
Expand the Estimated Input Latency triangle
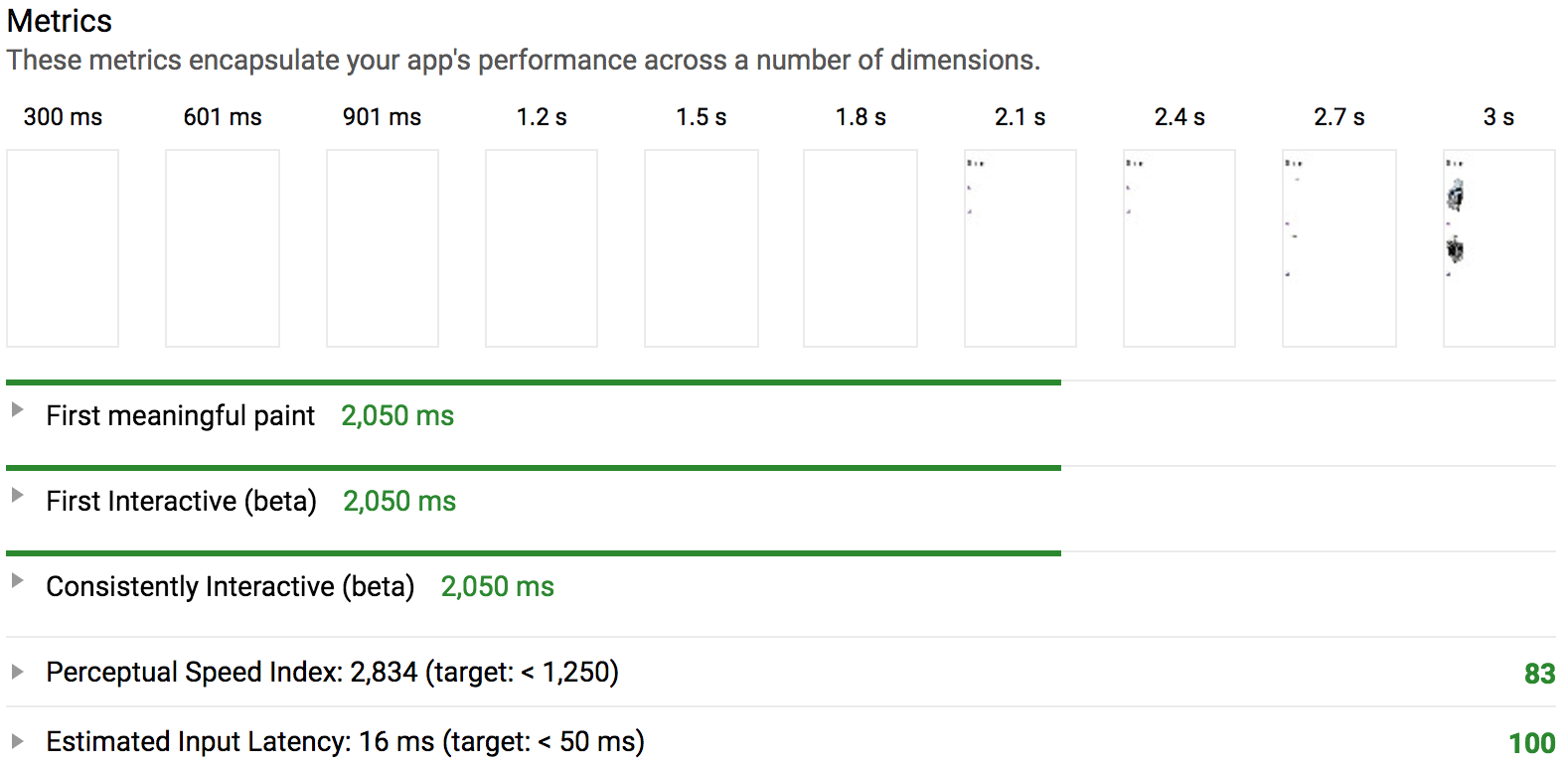tap(17, 741)
